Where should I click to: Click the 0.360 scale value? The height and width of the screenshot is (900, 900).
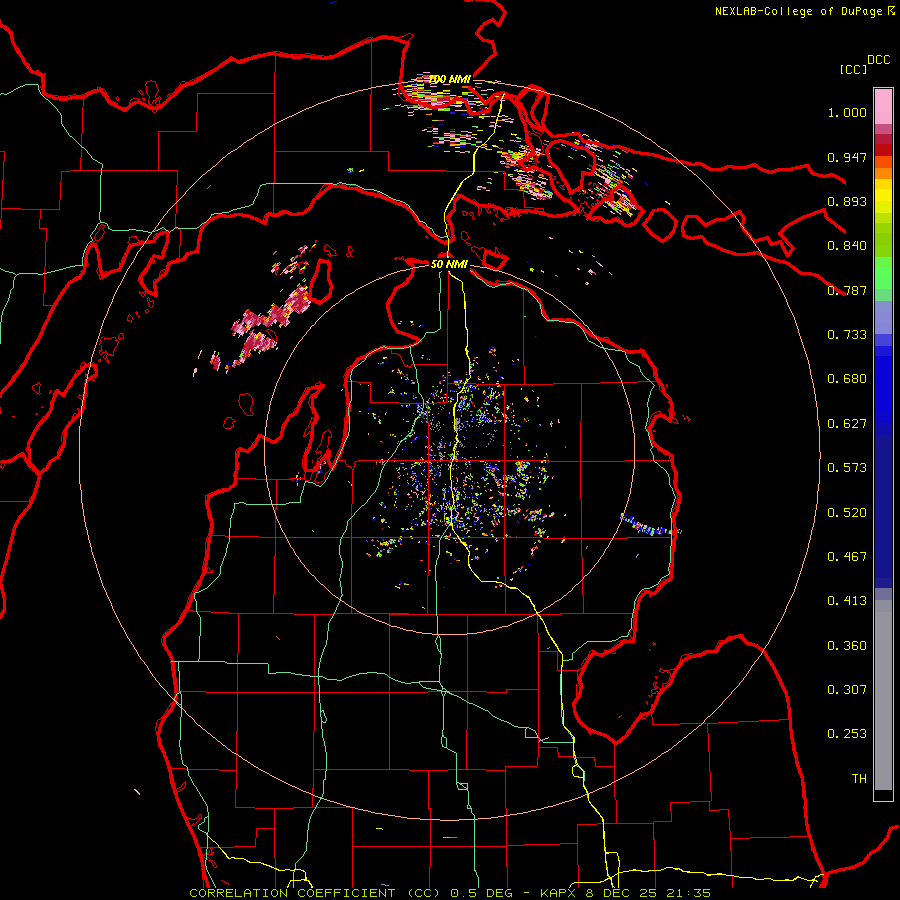pos(847,646)
